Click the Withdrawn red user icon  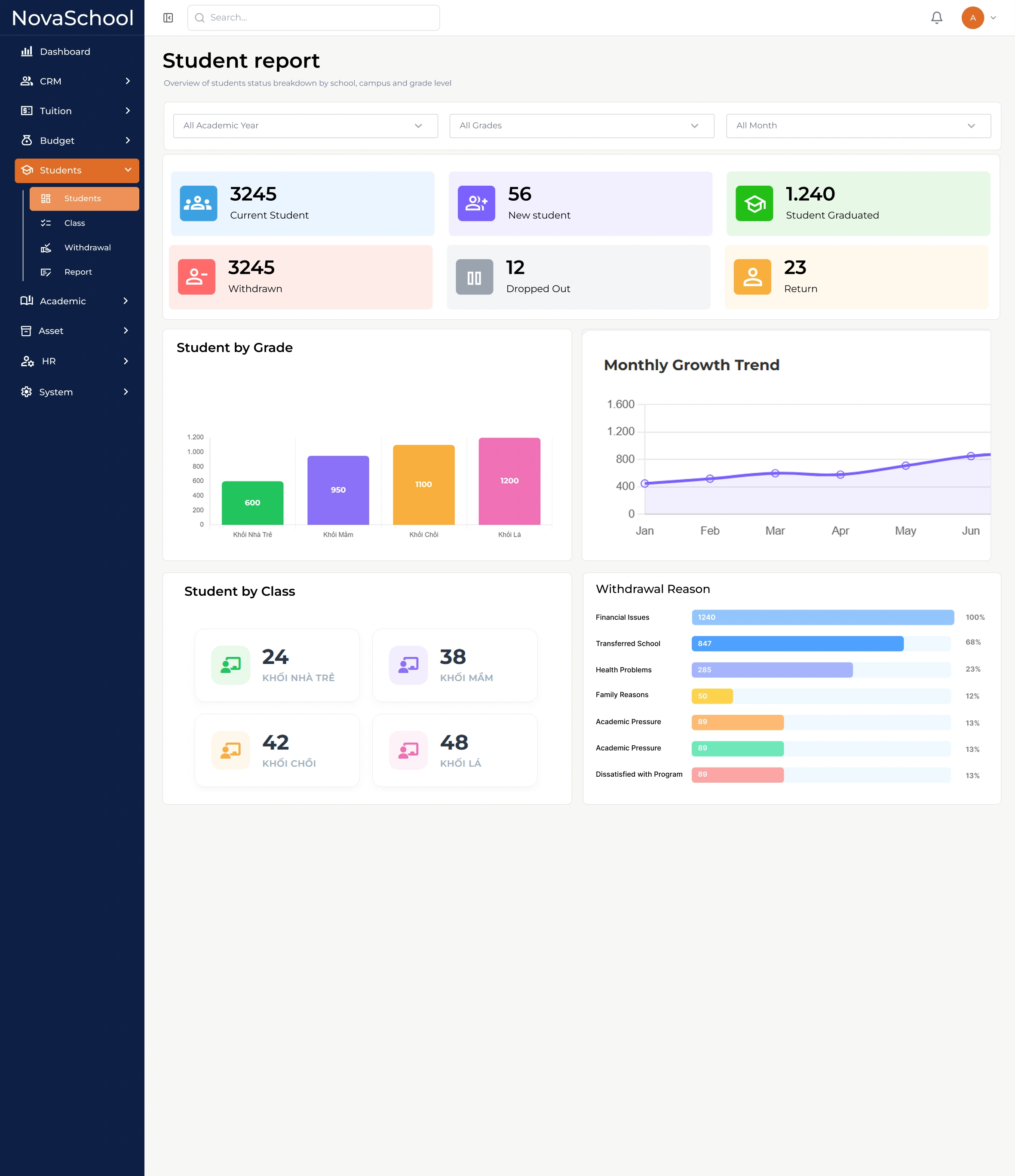pos(196,277)
